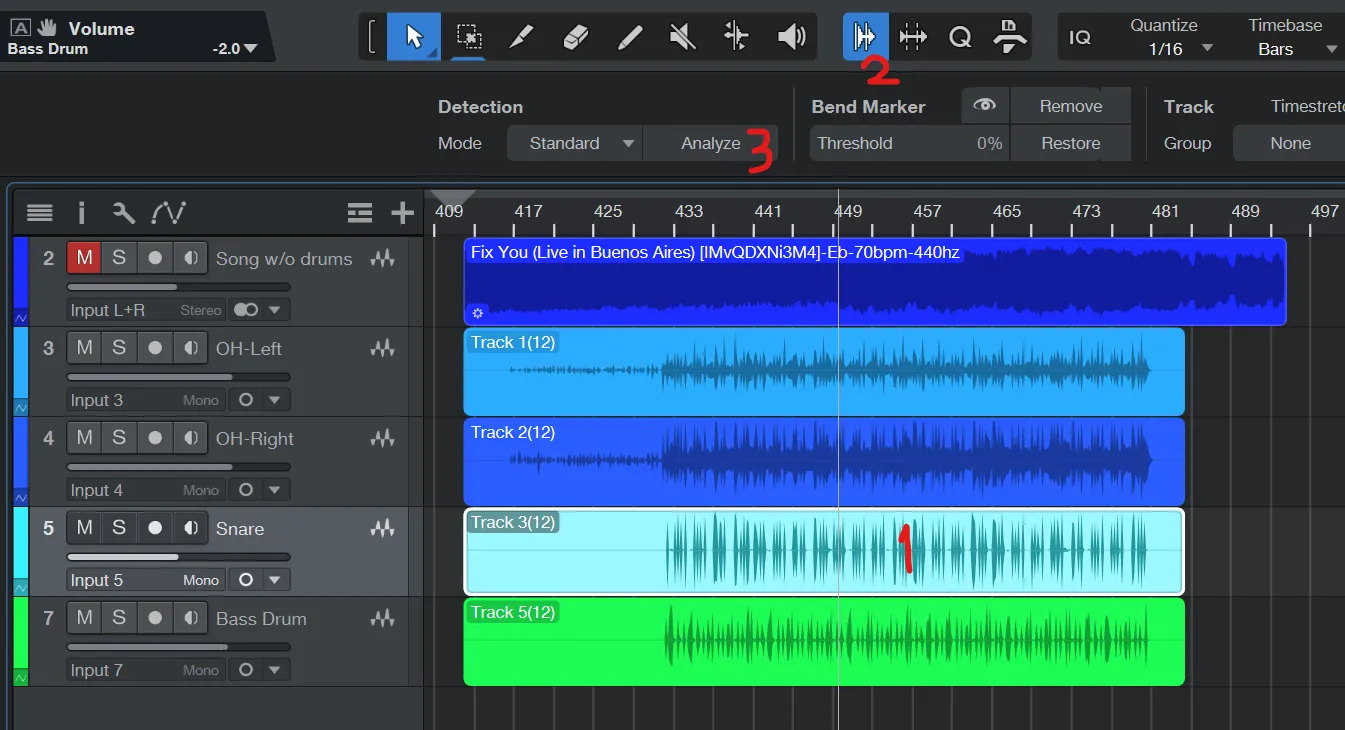
Task: Unmute the Song w/o drums track
Action: coord(85,258)
